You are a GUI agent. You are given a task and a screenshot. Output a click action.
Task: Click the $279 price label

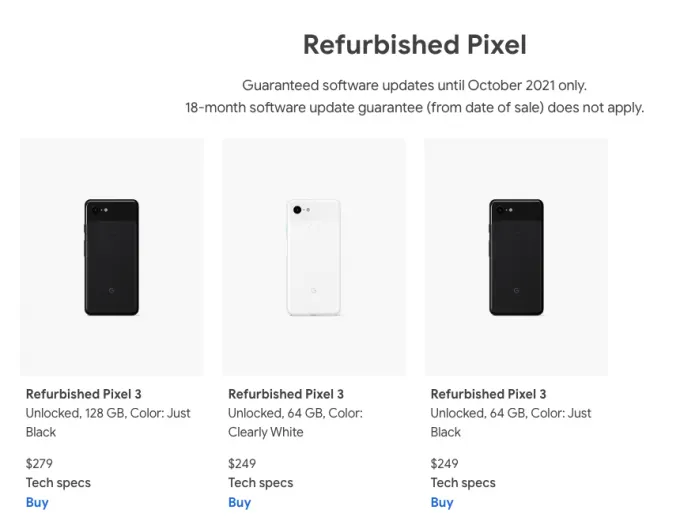click(39, 463)
